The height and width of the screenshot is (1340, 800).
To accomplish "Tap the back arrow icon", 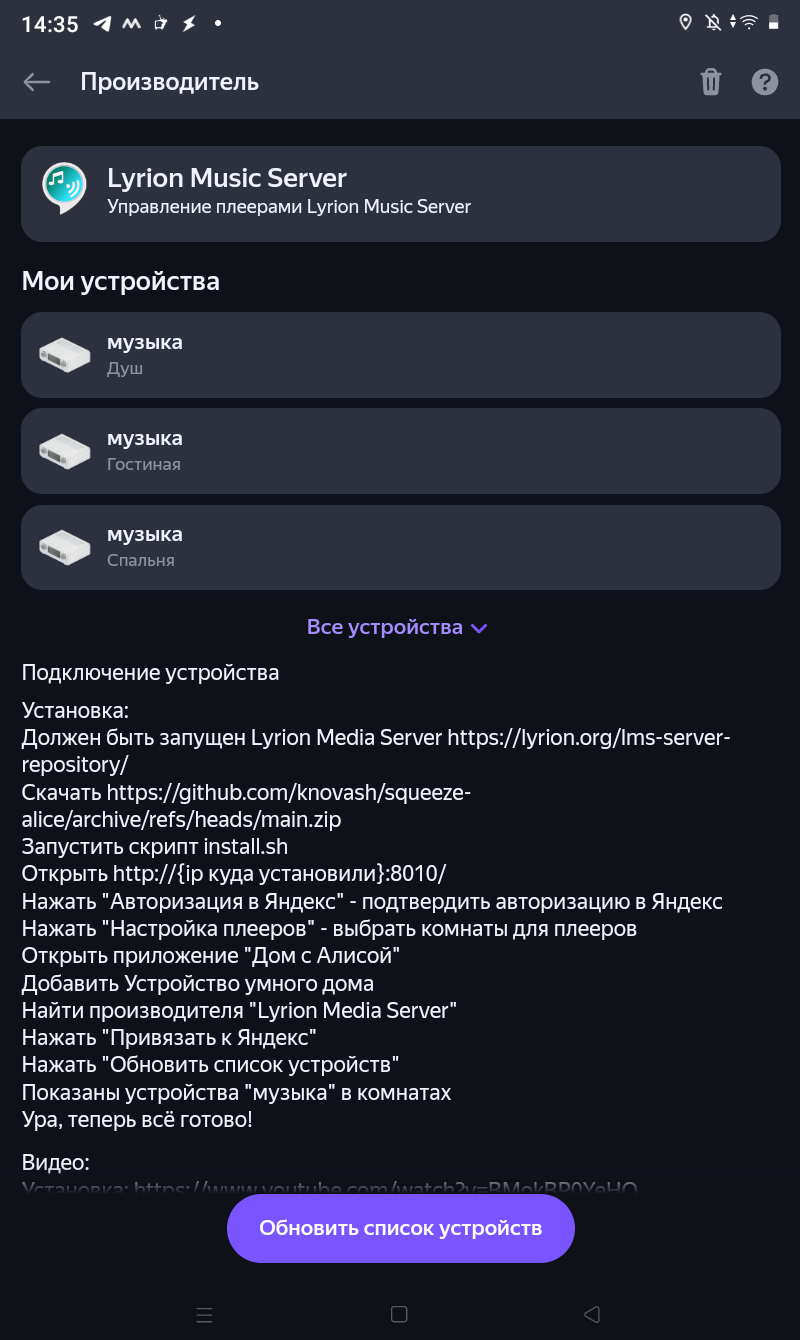I will point(37,82).
